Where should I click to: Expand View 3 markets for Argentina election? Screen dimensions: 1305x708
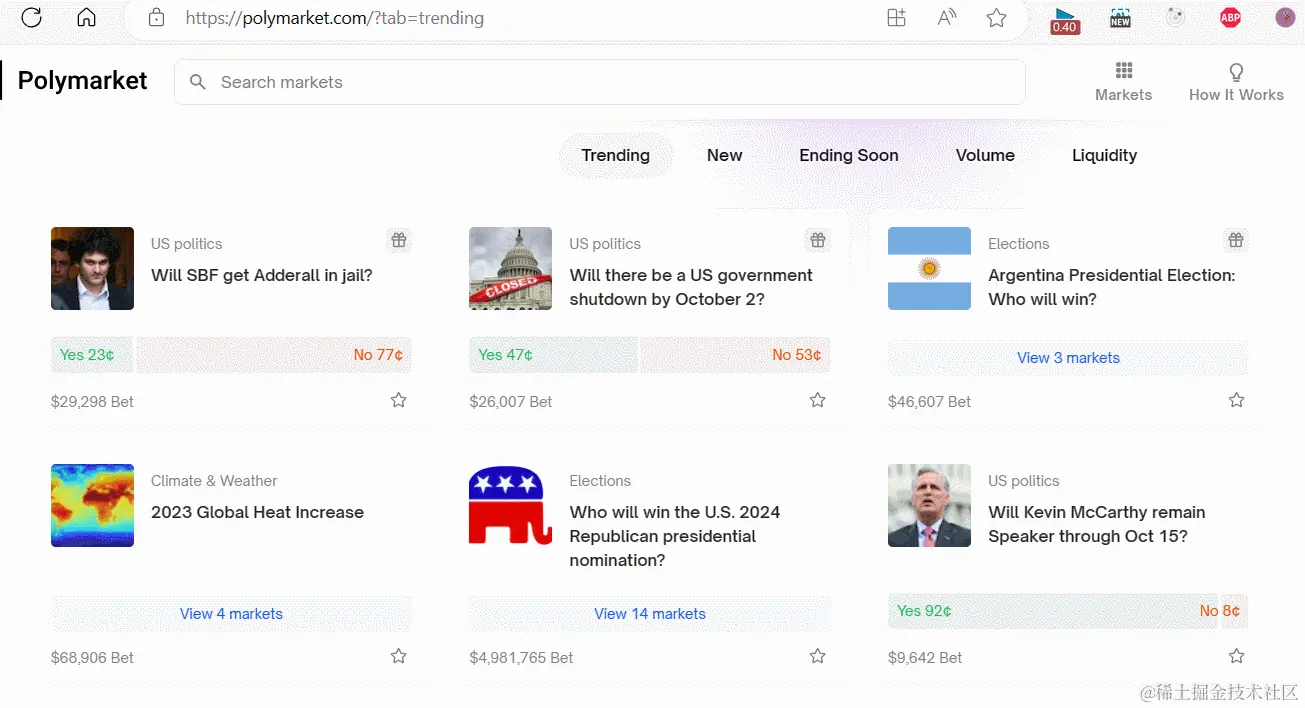pos(1068,358)
